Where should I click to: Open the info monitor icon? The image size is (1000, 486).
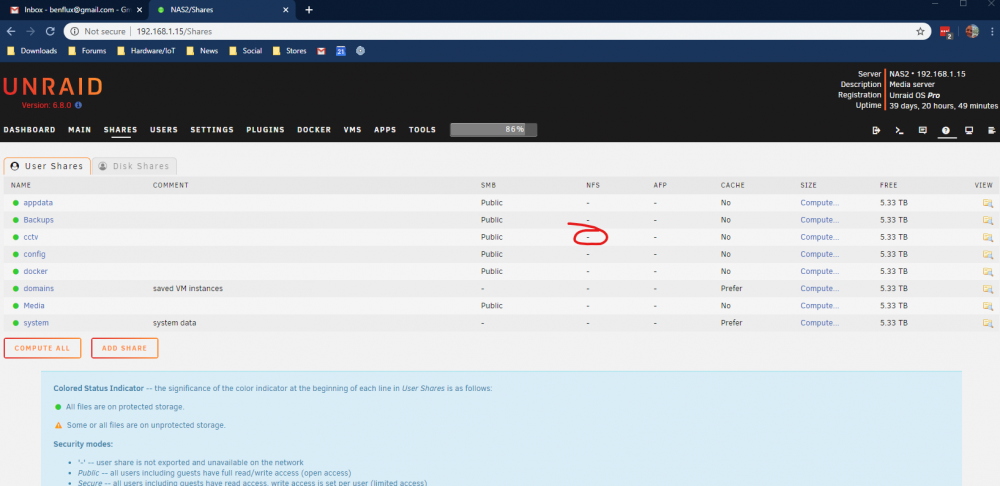coord(969,130)
